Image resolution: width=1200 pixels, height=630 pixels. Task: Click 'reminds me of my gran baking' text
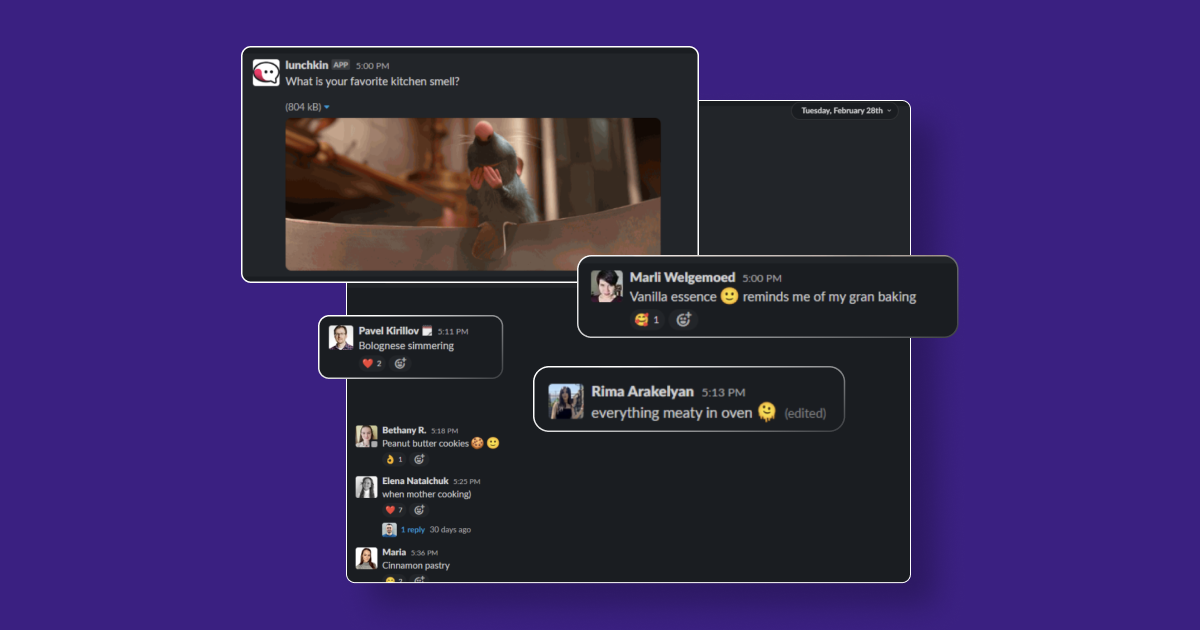pyautogui.click(x=830, y=297)
